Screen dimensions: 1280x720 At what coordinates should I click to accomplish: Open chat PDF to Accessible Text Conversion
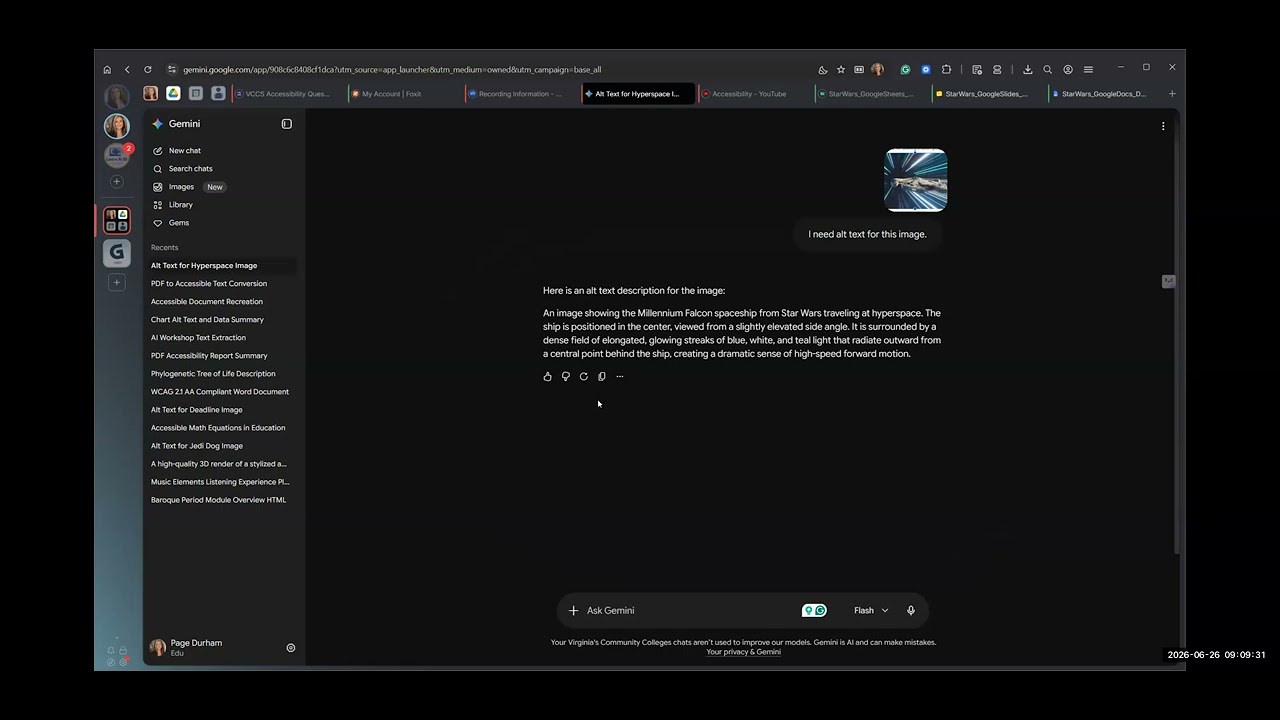coord(209,284)
